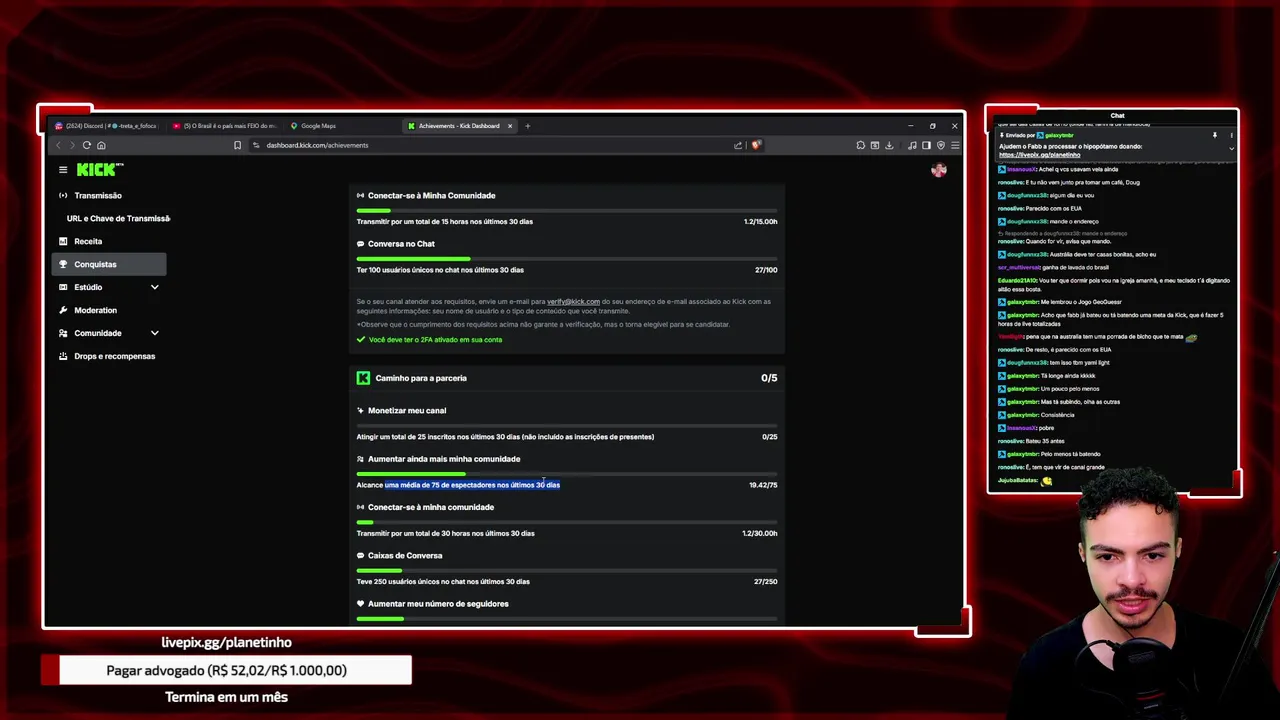Open the browser downloads icon
The image size is (1280, 720).
point(889,145)
